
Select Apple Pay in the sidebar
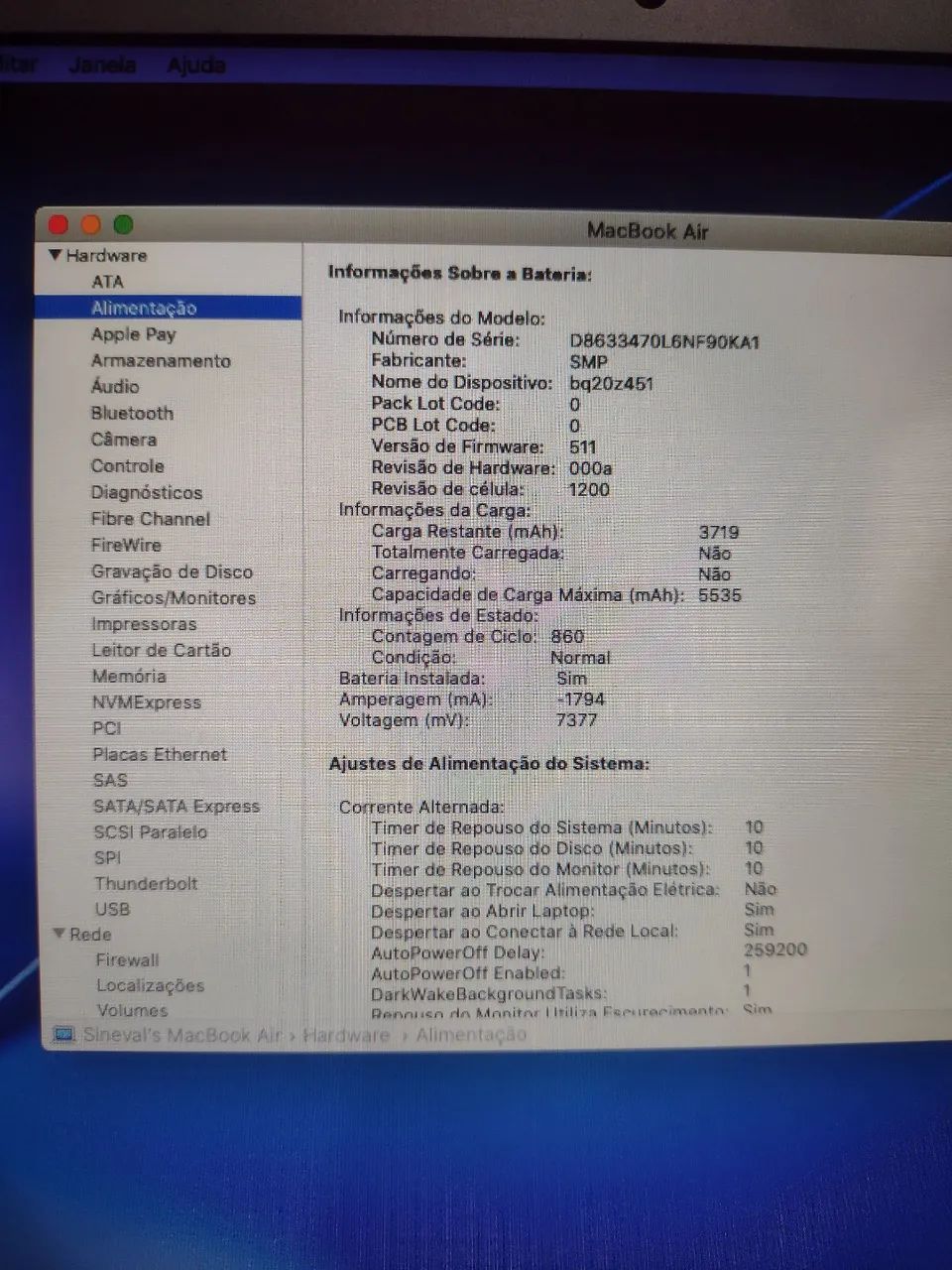coord(133,334)
